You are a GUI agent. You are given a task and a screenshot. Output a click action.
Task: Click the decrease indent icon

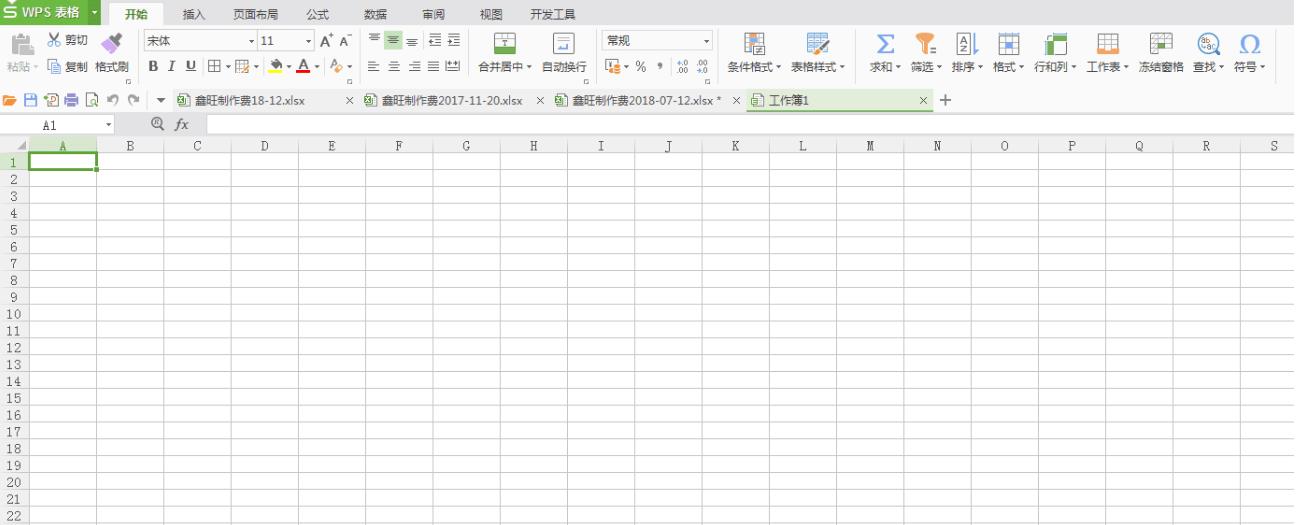click(434, 40)
